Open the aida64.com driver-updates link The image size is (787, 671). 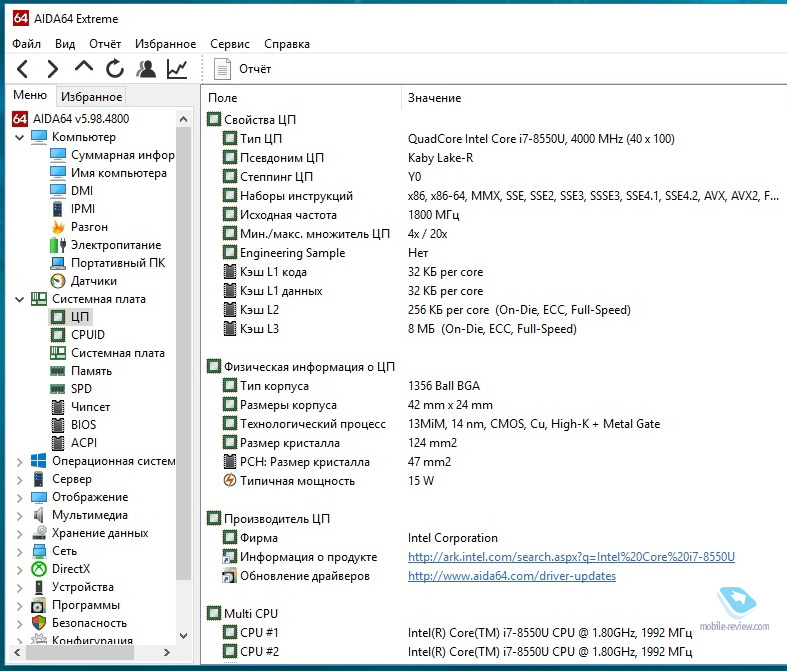pos(512,576)
